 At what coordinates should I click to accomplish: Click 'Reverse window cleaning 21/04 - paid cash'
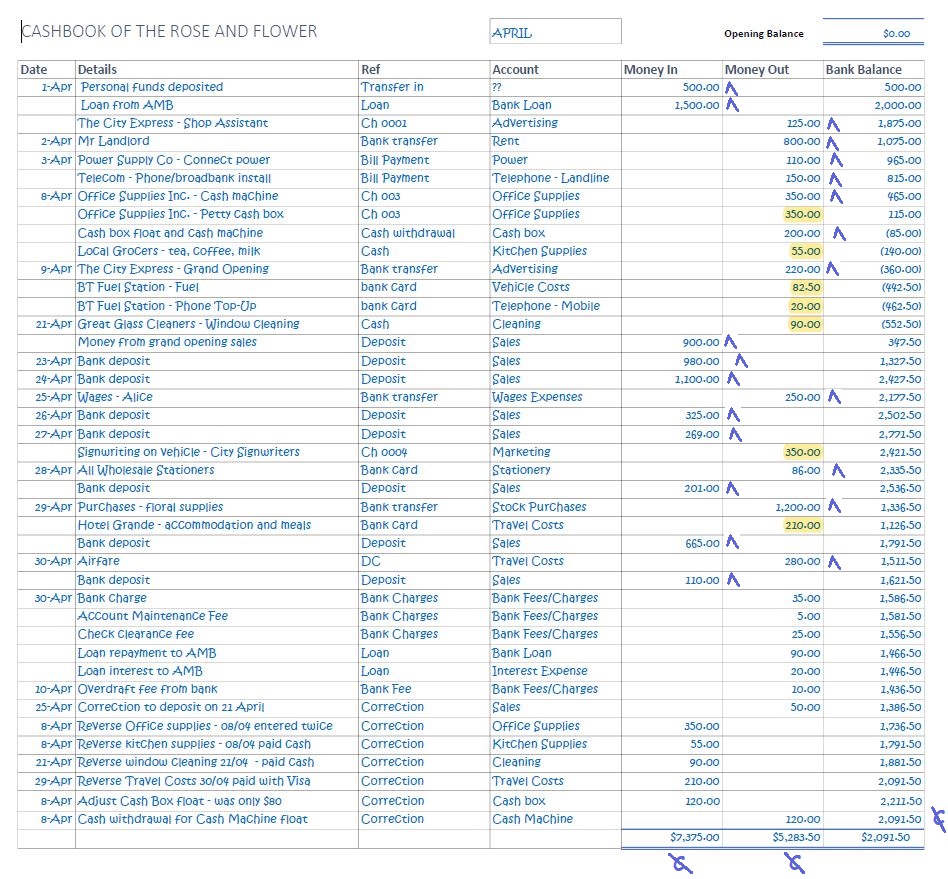click(196, 763)
